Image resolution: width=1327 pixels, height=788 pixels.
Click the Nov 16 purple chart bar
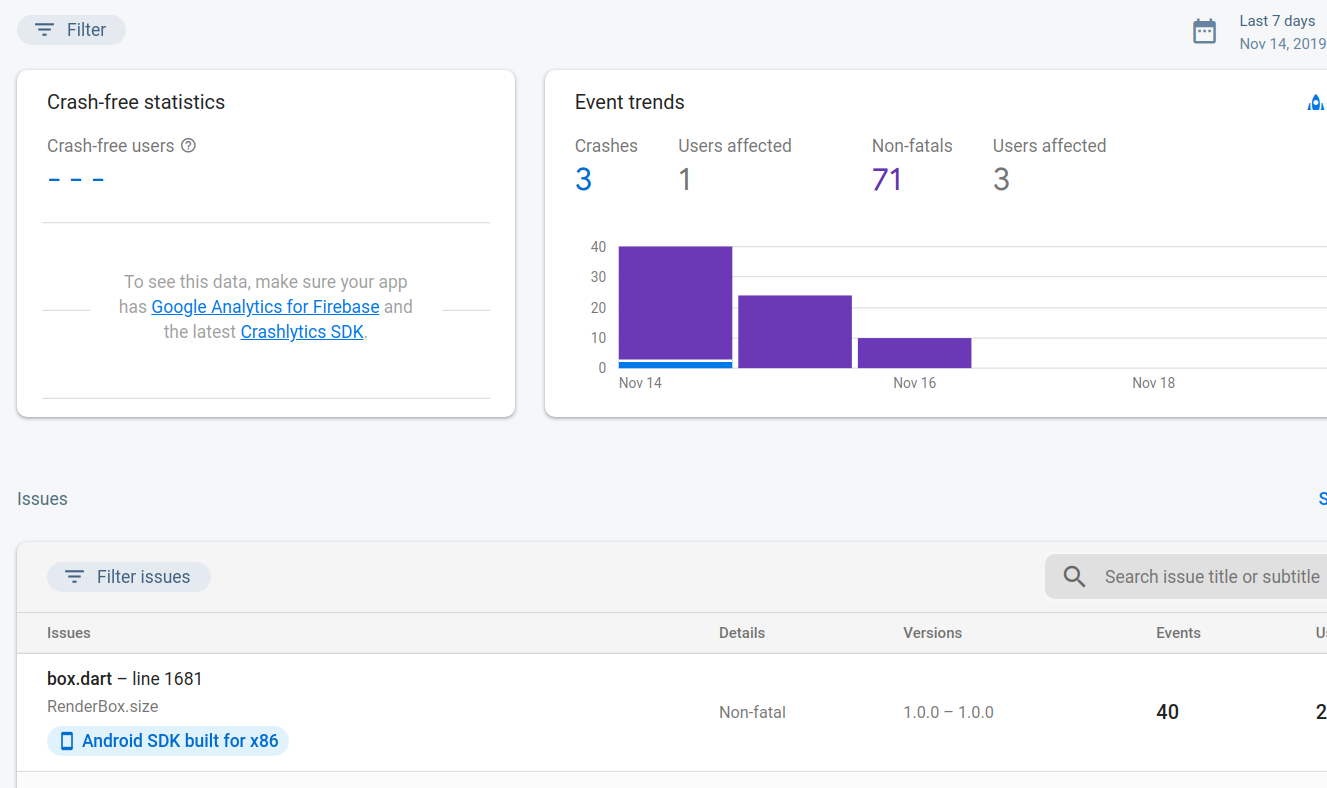pos(915,353)
